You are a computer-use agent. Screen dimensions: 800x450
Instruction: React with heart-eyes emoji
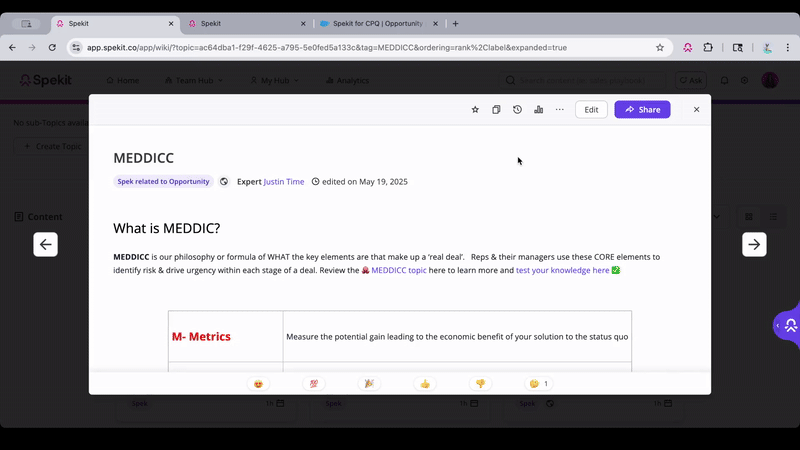point(258,384)
